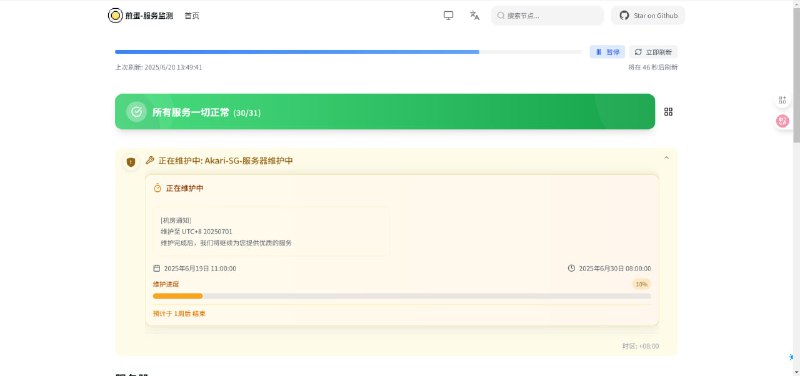Click the orange maintenance progress bar
The width and height of the screenshot is (800, 376).
pos(402,296)
